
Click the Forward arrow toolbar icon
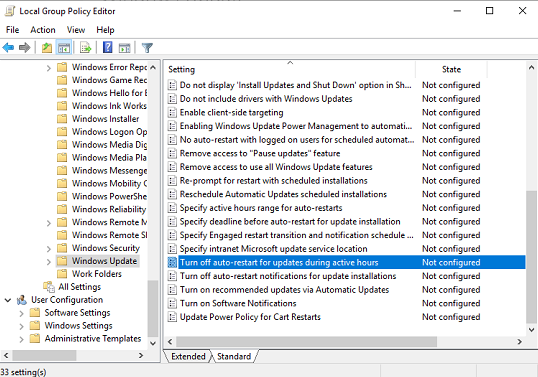coord(24,47)
